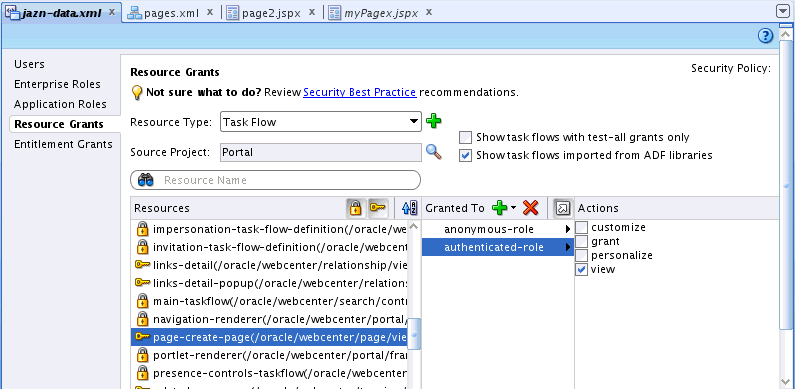795x389 pixels.
Task: Click lock icon of navigation-renderer row
Action: pos(142,319)
